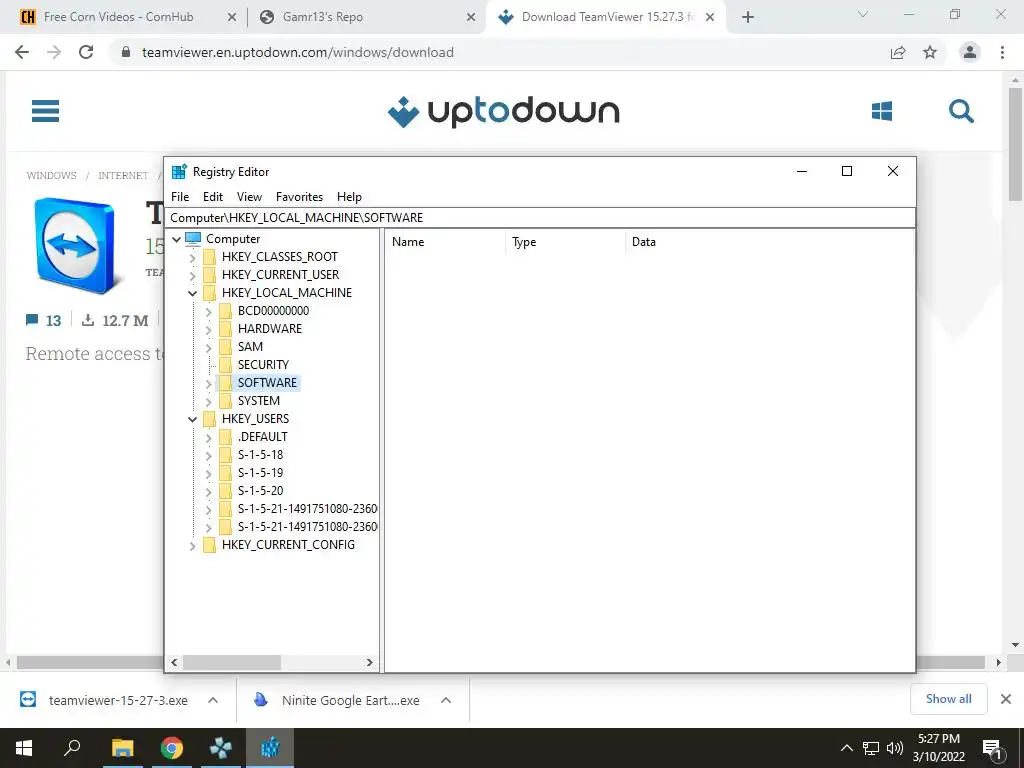Show hidden tray icons chevron
Screen dimensions: 1024x768
846,748
